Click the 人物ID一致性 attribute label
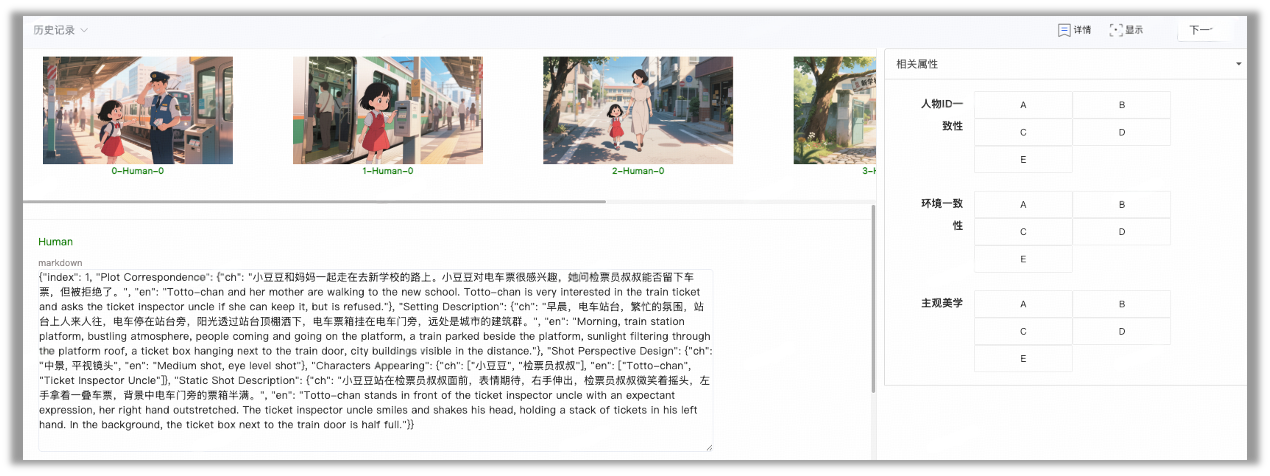This screenshot has height=476, width=1270. coord(942,114)
